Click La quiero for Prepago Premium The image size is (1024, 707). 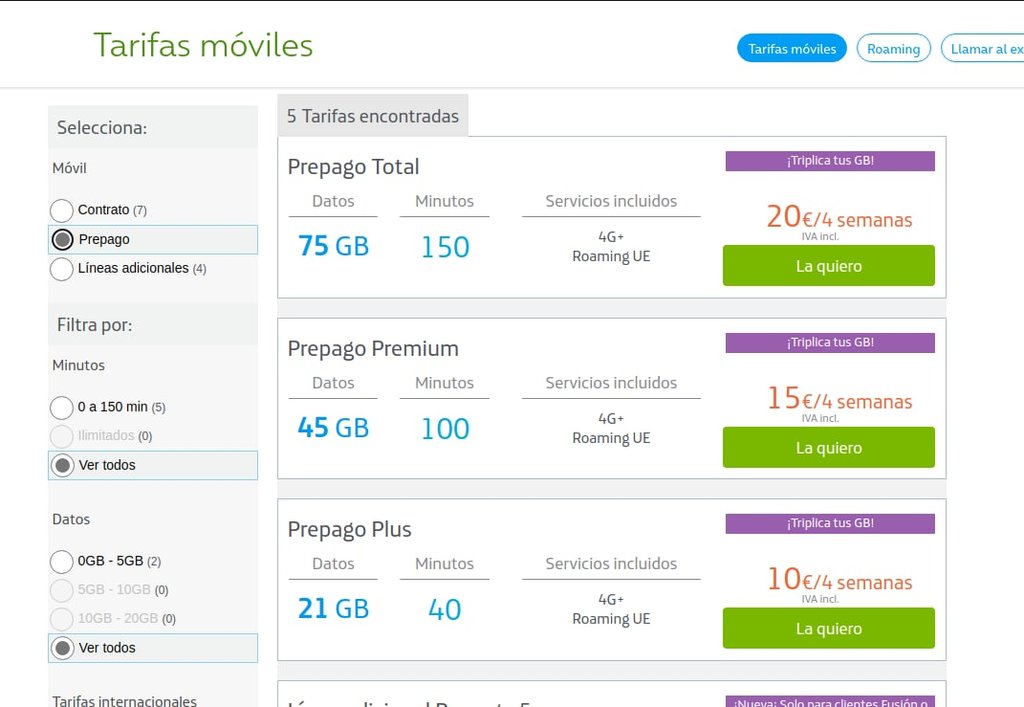[828, 448]
